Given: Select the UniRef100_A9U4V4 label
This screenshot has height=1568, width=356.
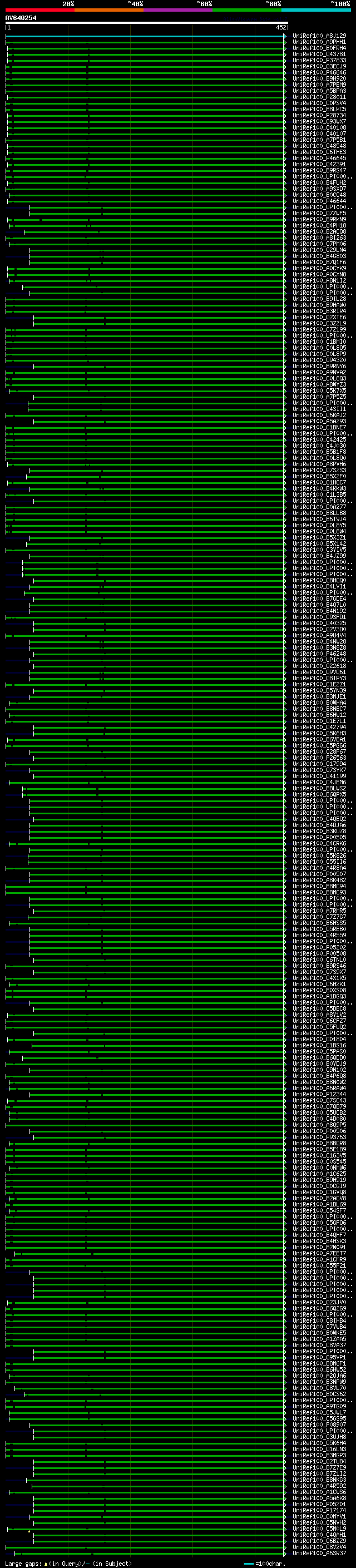Looking at the screenshot, I should pos(319,635).
